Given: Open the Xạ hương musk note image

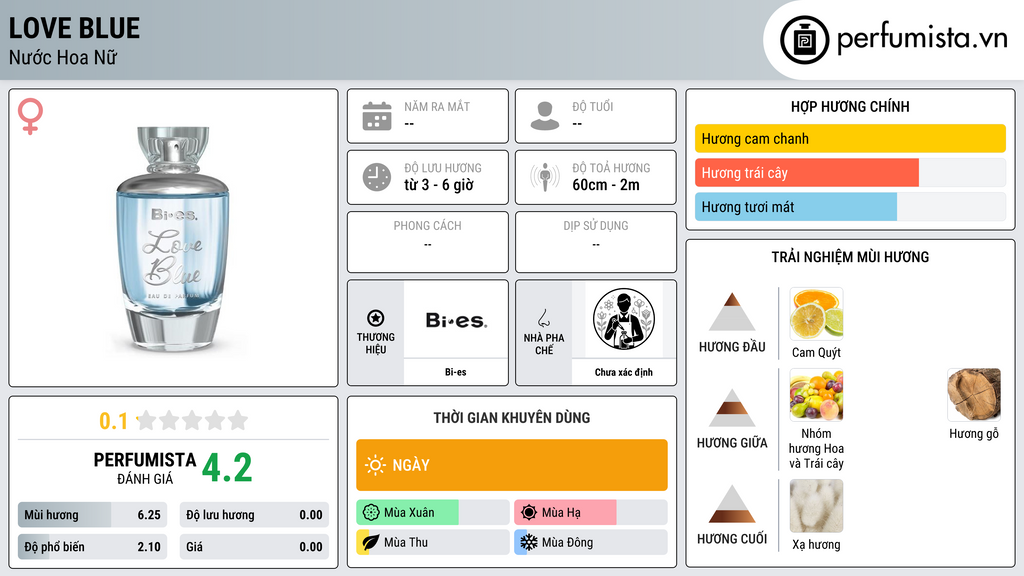Looking at the screenshot, I should (816, 506).
